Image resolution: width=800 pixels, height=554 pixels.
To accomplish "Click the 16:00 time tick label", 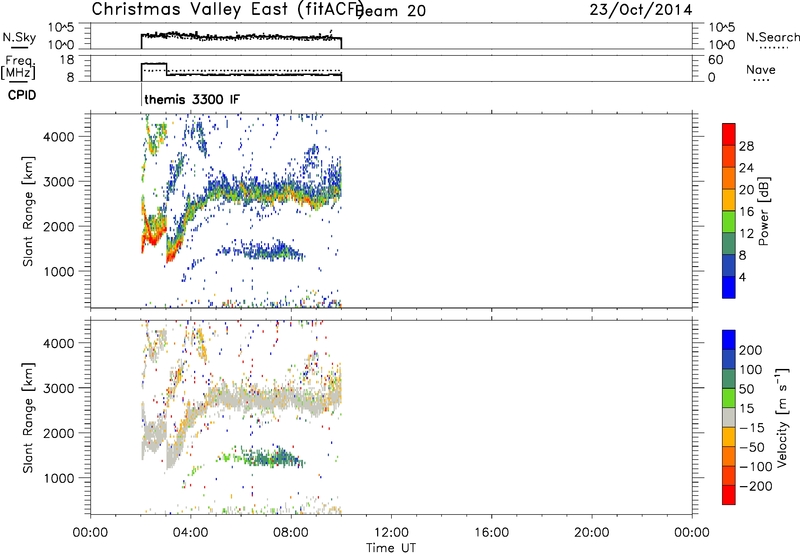I will click(x=491, y=533).
